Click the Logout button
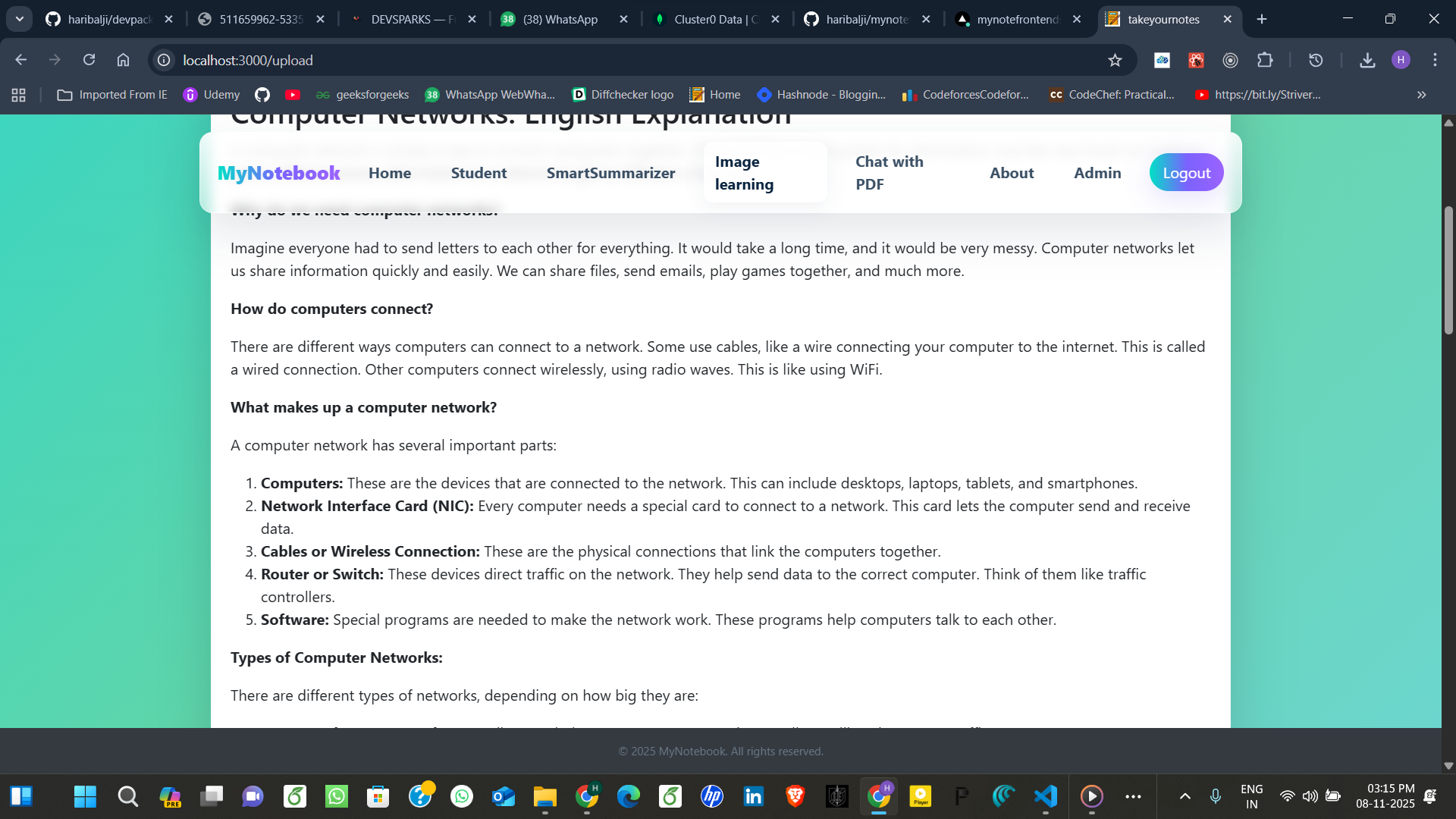This screenshot has width=1456, height=819. coord(1186,173)
